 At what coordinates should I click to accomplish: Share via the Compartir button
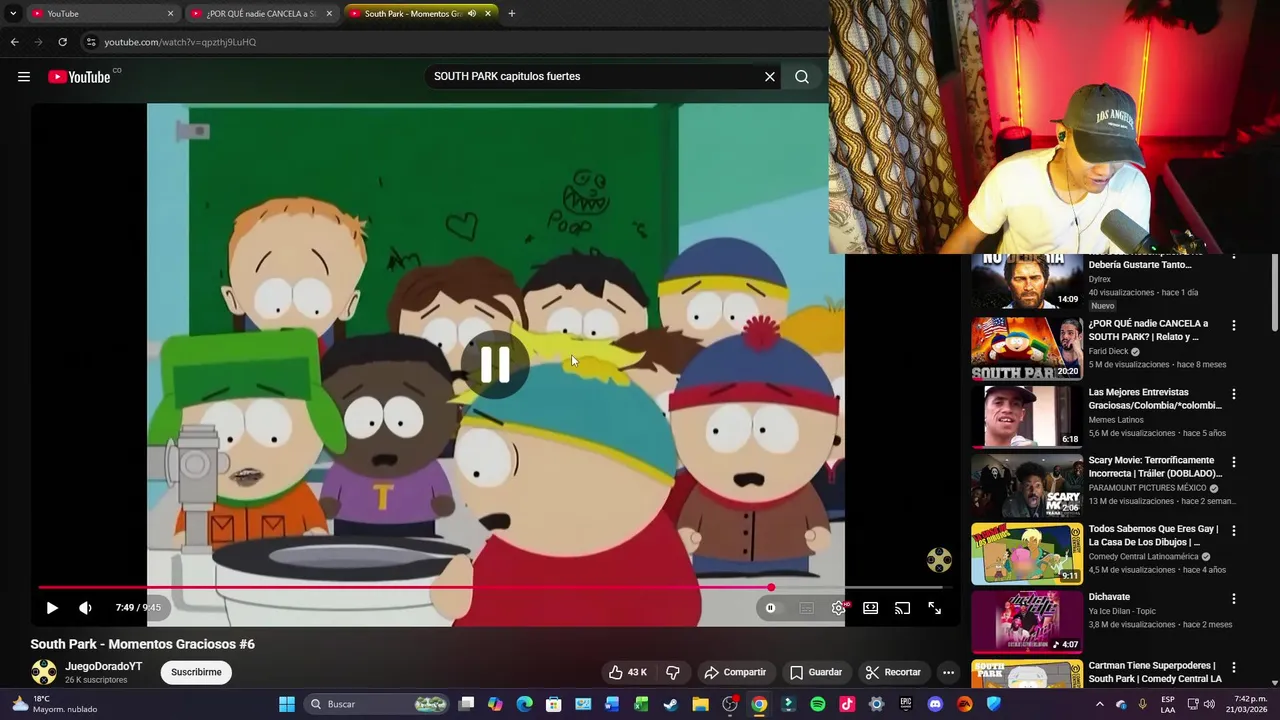[735, 672]
